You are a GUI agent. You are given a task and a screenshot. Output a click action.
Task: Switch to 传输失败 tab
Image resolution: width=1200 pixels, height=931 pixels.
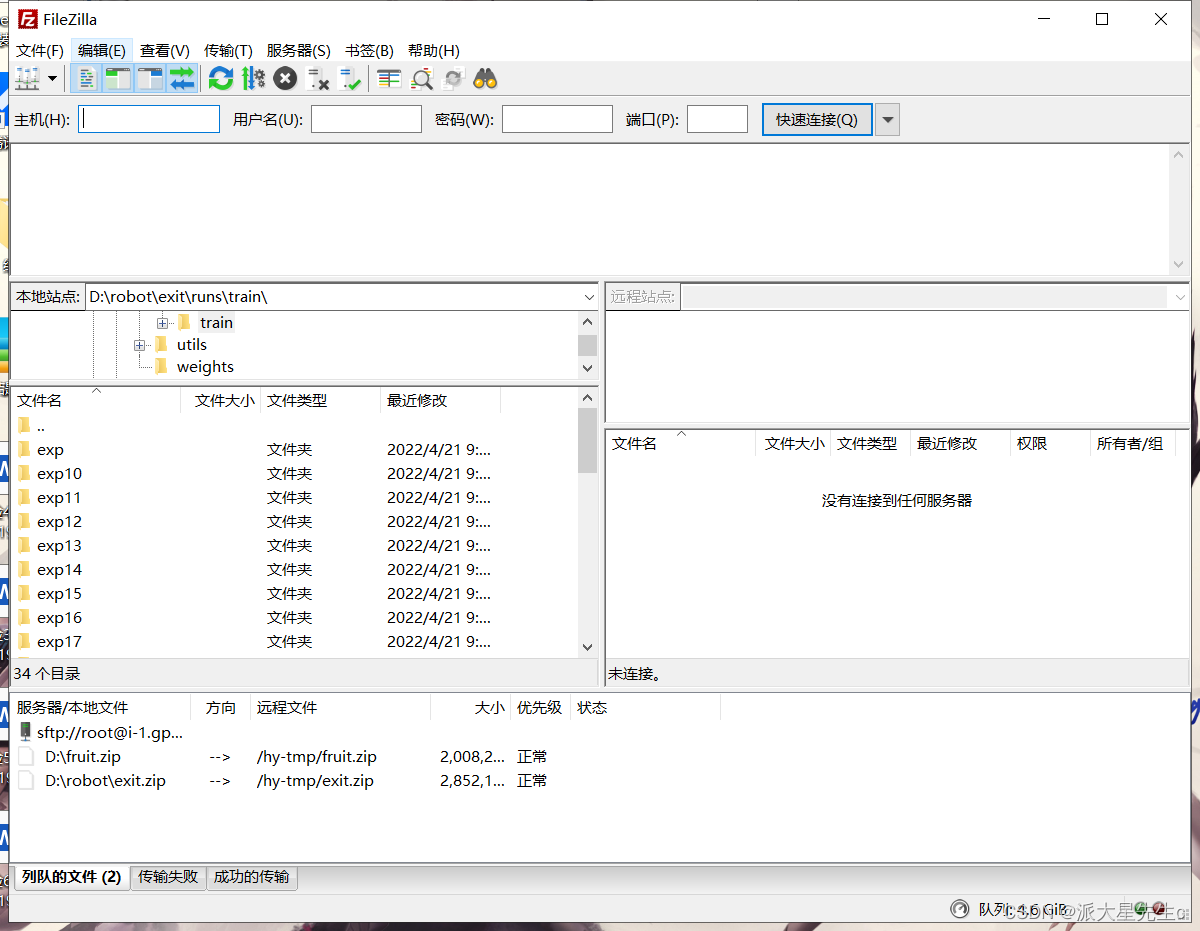tap(168, 877)
